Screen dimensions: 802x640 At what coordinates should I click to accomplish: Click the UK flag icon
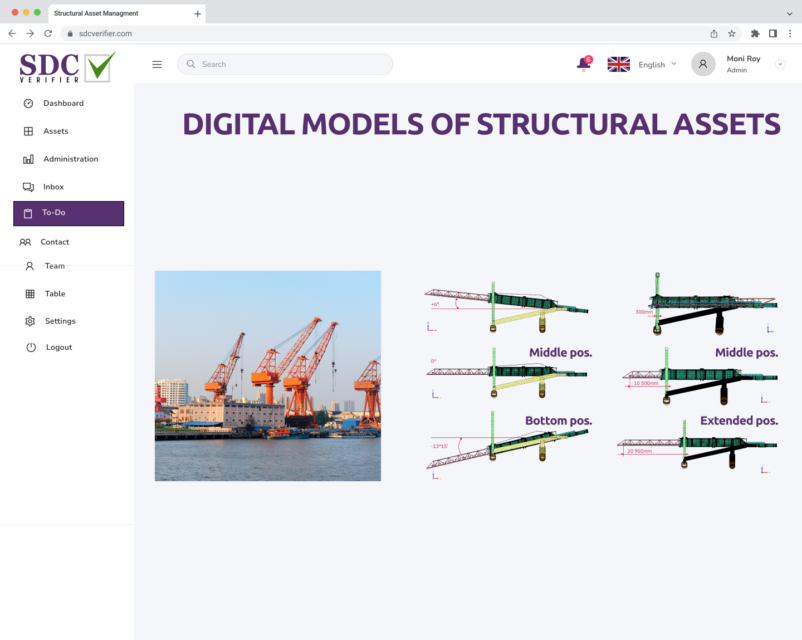click(x=619, y=64)
